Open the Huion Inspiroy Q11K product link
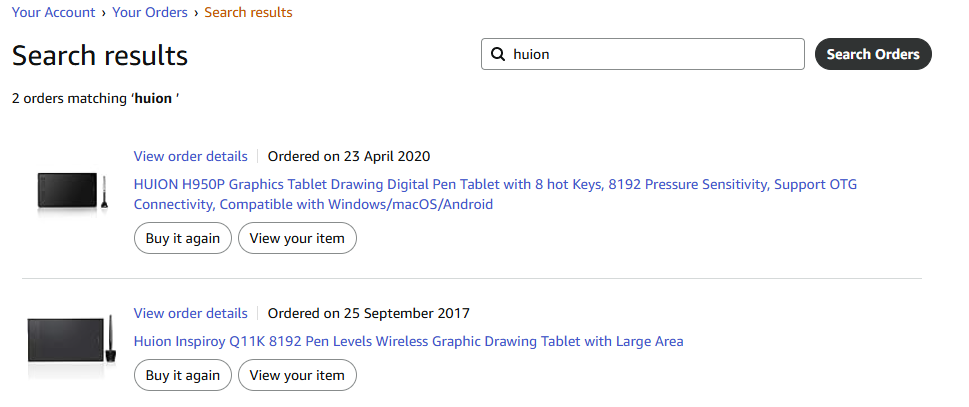The width and height of the screenshot is (969, 407). (x=408, y=342)
